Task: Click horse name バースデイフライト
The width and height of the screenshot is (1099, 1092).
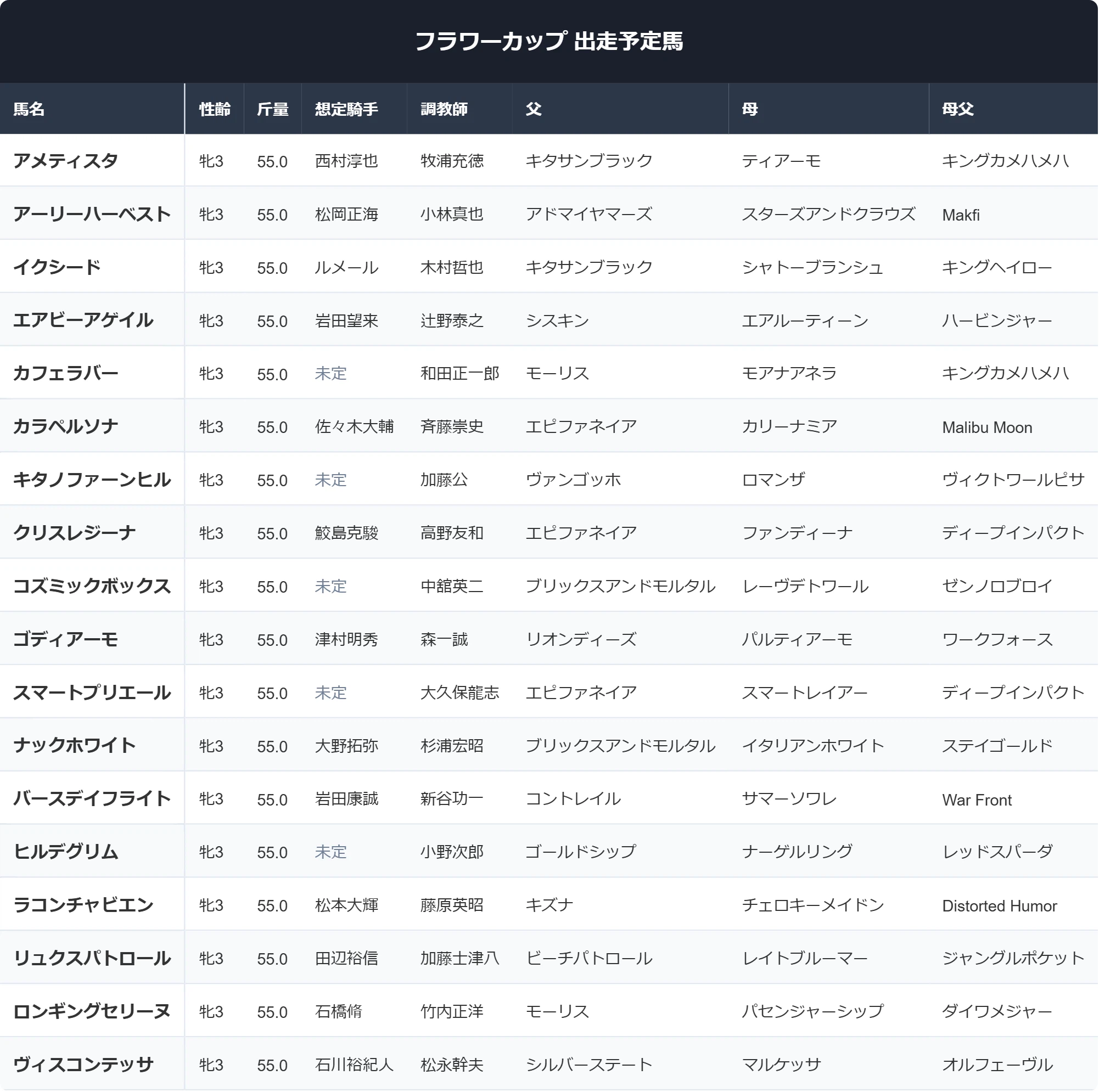Action: tap(92, 799)
